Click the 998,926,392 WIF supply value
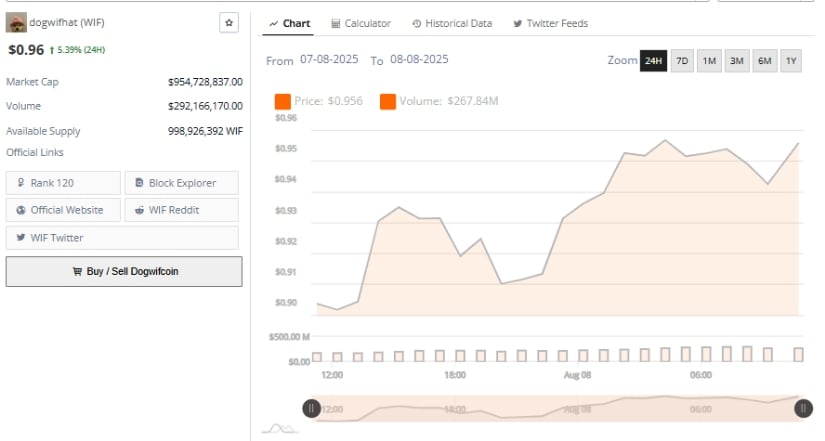This screenshot has height=441, width=825. pos(205,131)
